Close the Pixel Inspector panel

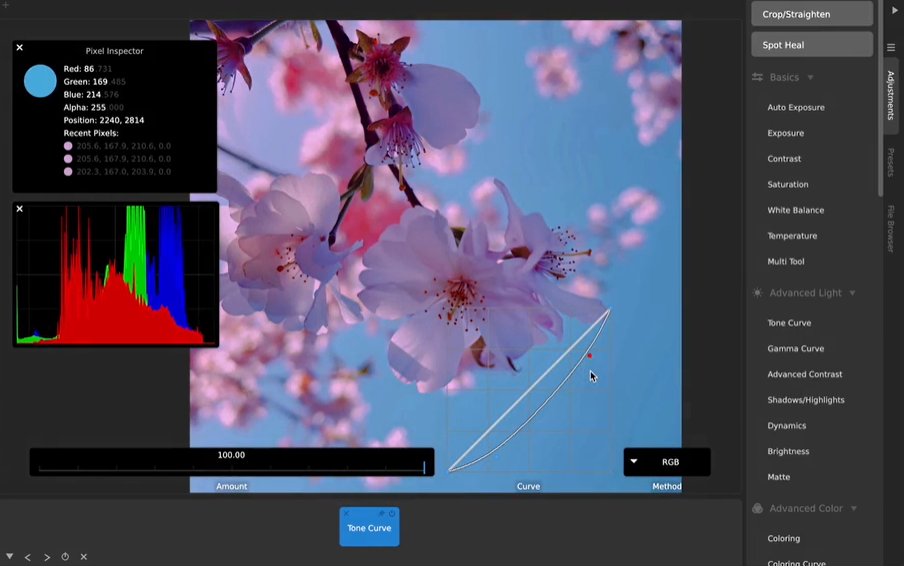[19, 48]
